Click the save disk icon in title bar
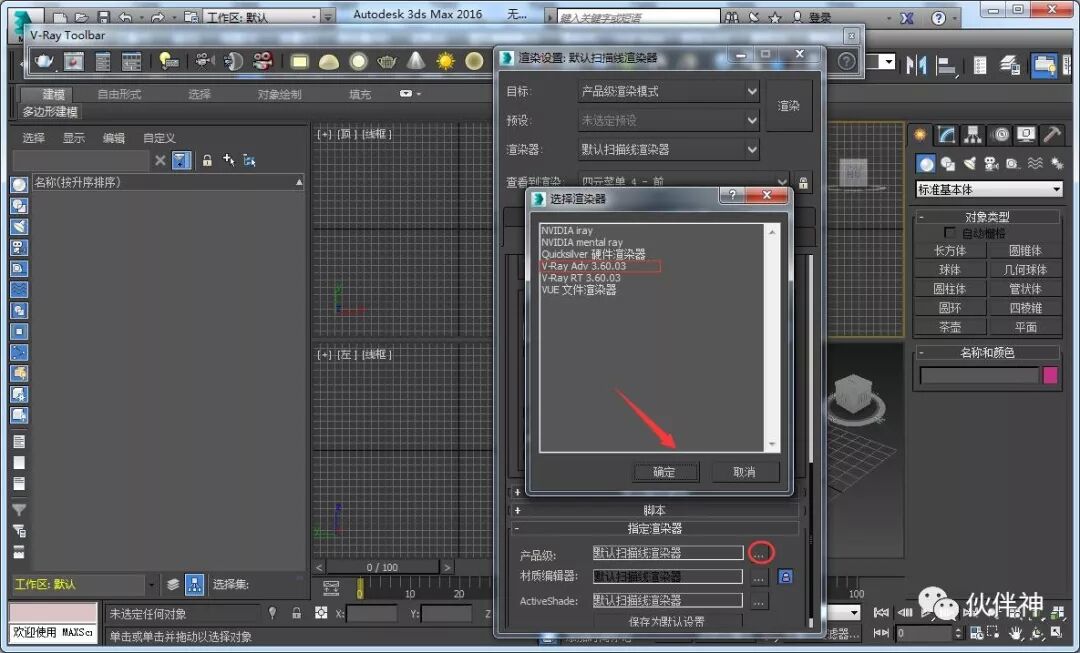The width and height of the screenshot is (1080, 653). (103, 17)
